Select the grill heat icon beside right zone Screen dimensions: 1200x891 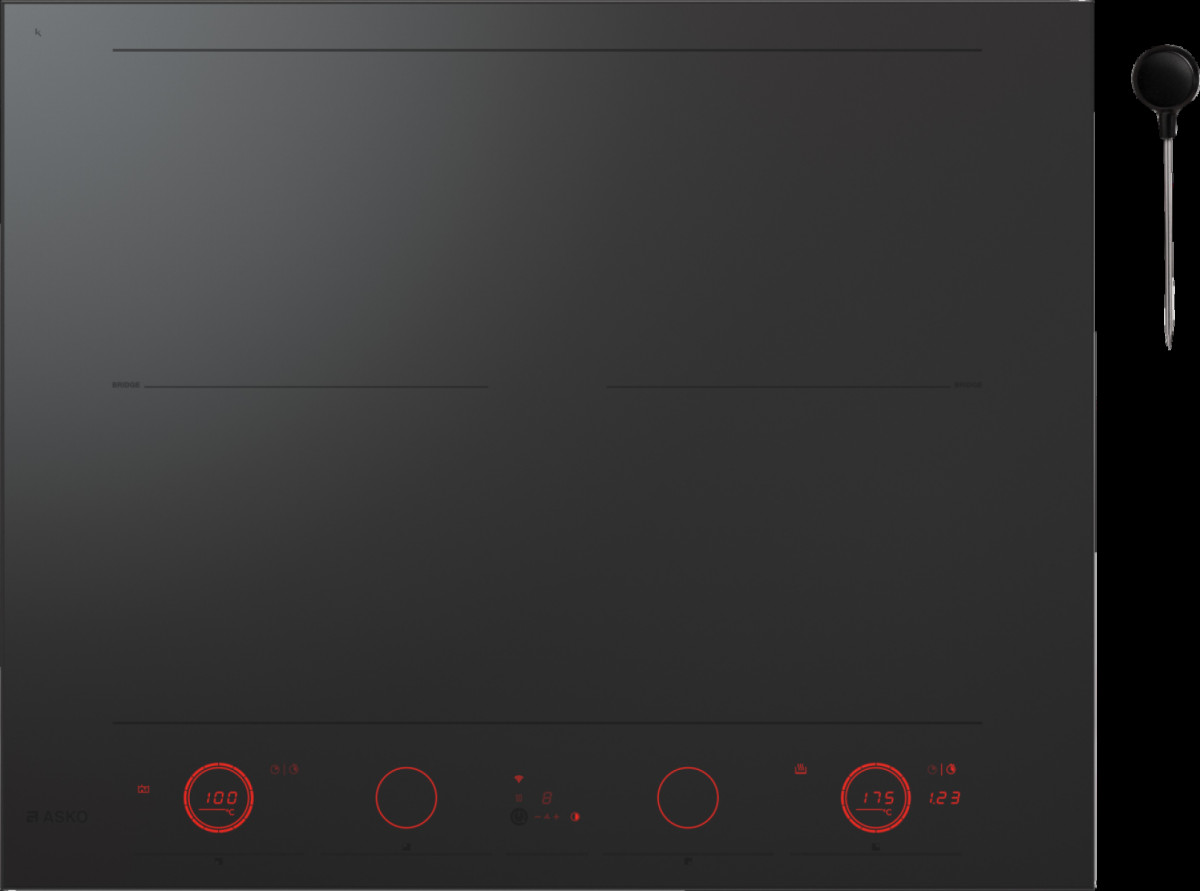click(801, 769)
